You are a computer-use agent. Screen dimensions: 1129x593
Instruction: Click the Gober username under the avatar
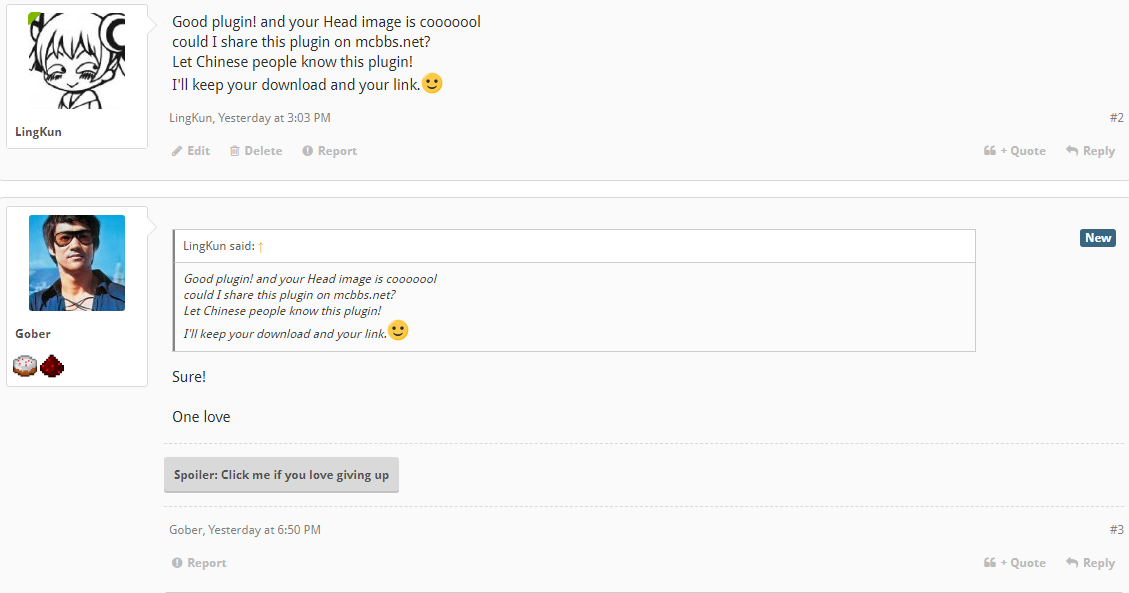pos(33,334)
